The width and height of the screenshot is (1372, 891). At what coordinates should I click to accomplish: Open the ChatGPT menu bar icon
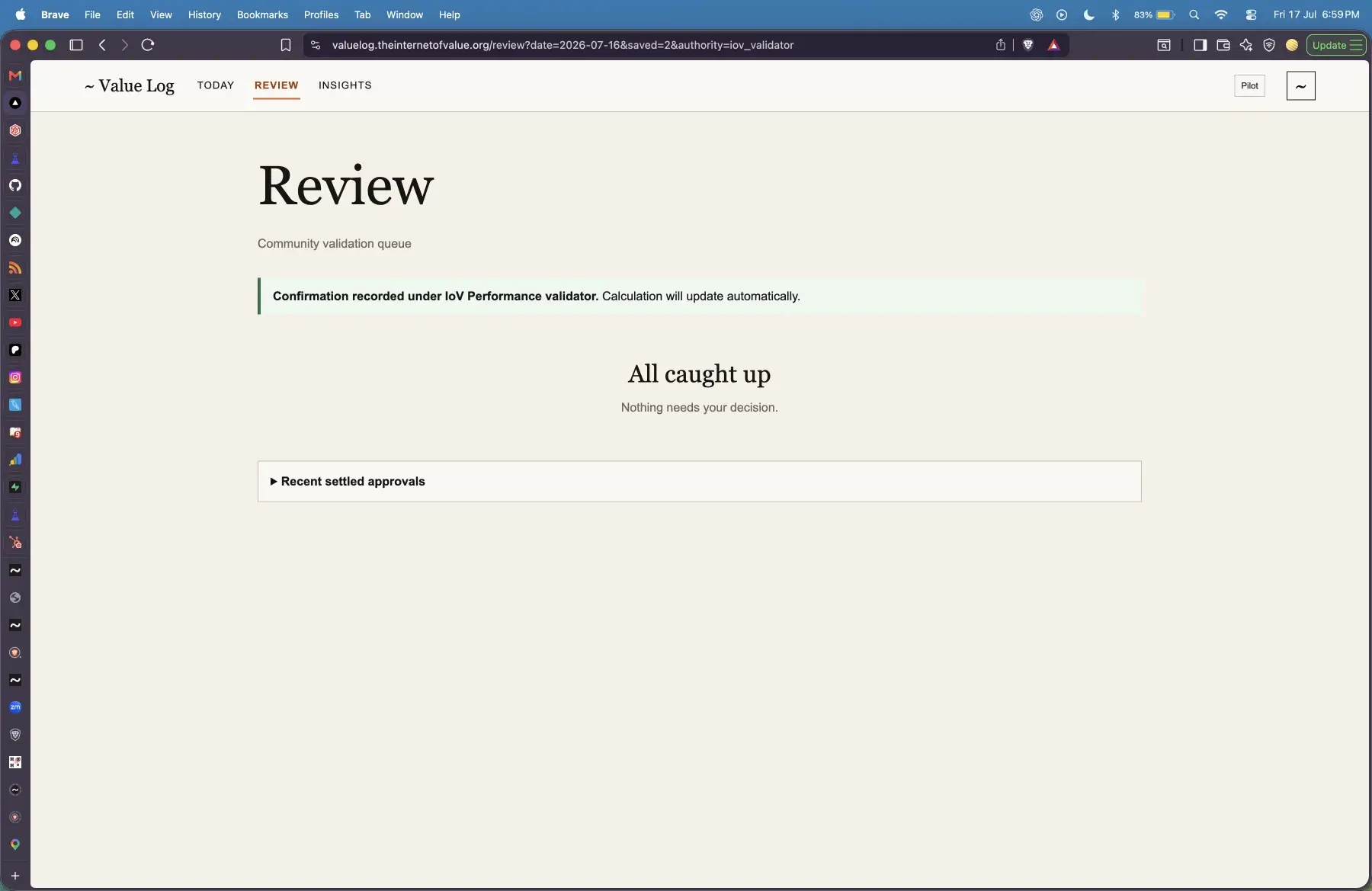(1036, 14)
